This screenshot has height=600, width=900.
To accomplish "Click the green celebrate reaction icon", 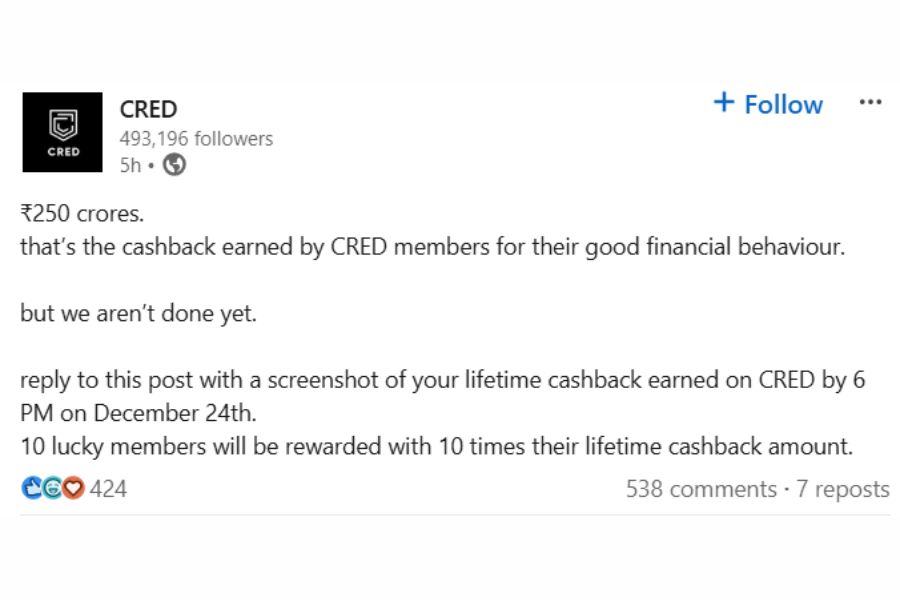I will [52, 489].
